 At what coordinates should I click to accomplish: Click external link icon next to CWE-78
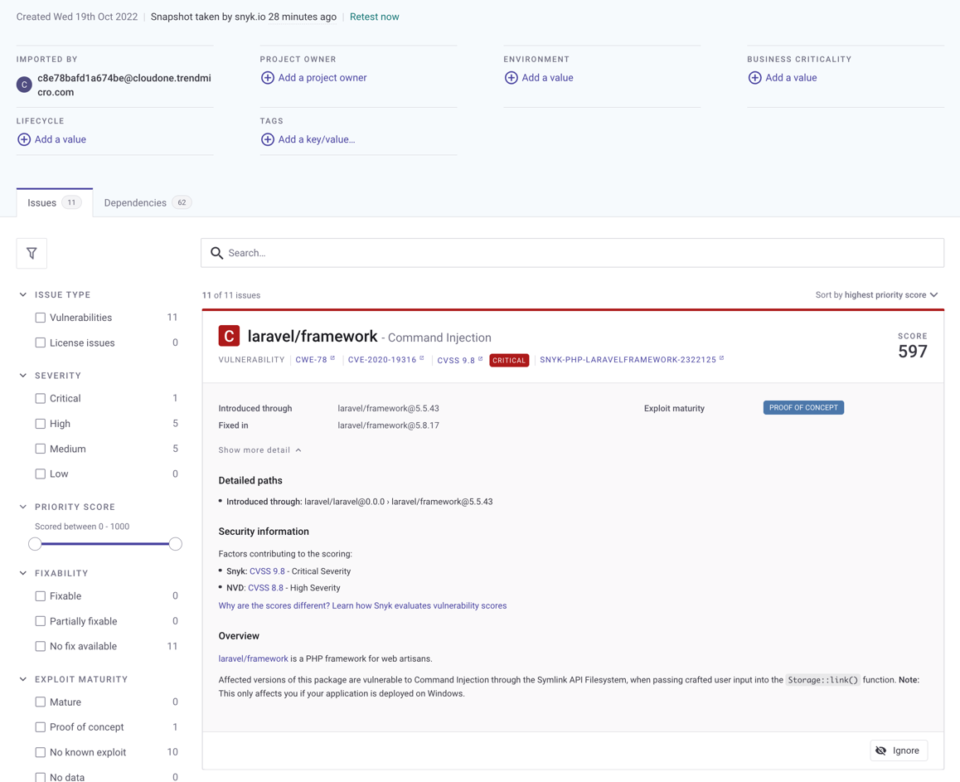[332, 358]
